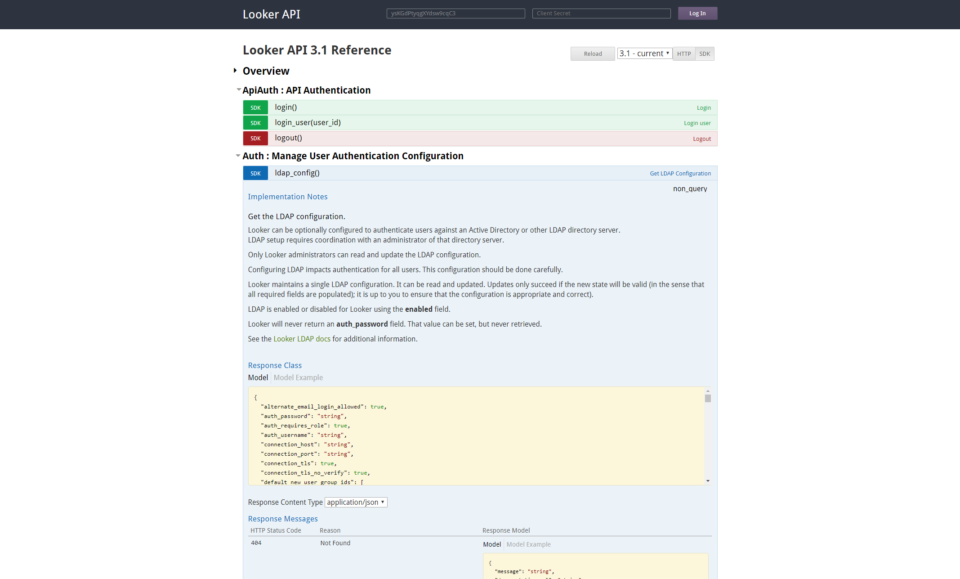Open the 3.1 - current version dropdown

point(644,53)
